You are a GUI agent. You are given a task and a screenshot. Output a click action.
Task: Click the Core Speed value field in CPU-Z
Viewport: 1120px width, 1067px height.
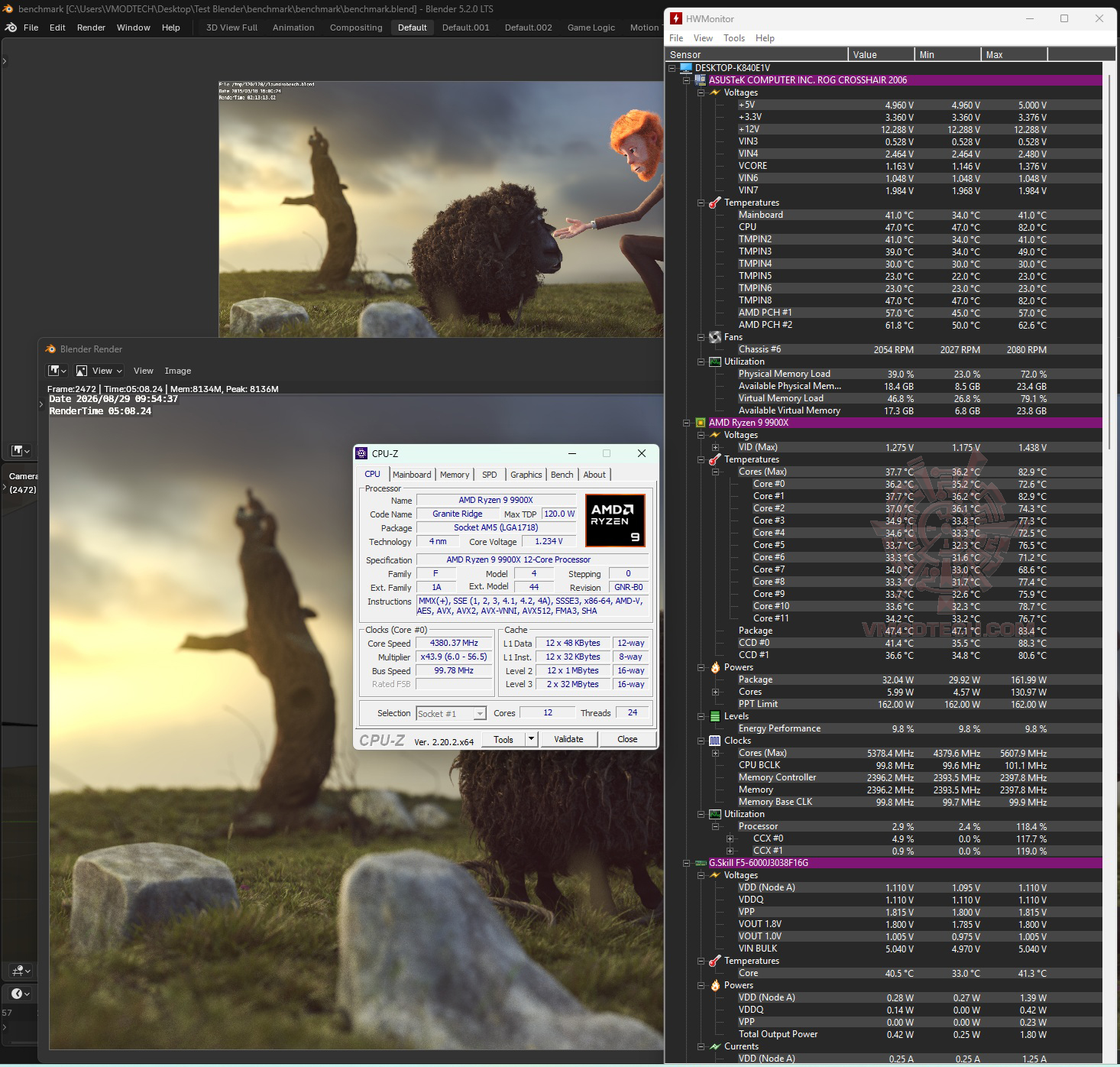[x=454, y=643]
